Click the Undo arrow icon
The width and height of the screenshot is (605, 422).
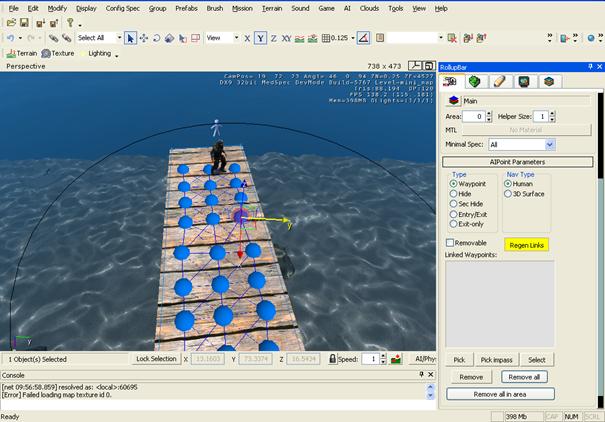11,38
